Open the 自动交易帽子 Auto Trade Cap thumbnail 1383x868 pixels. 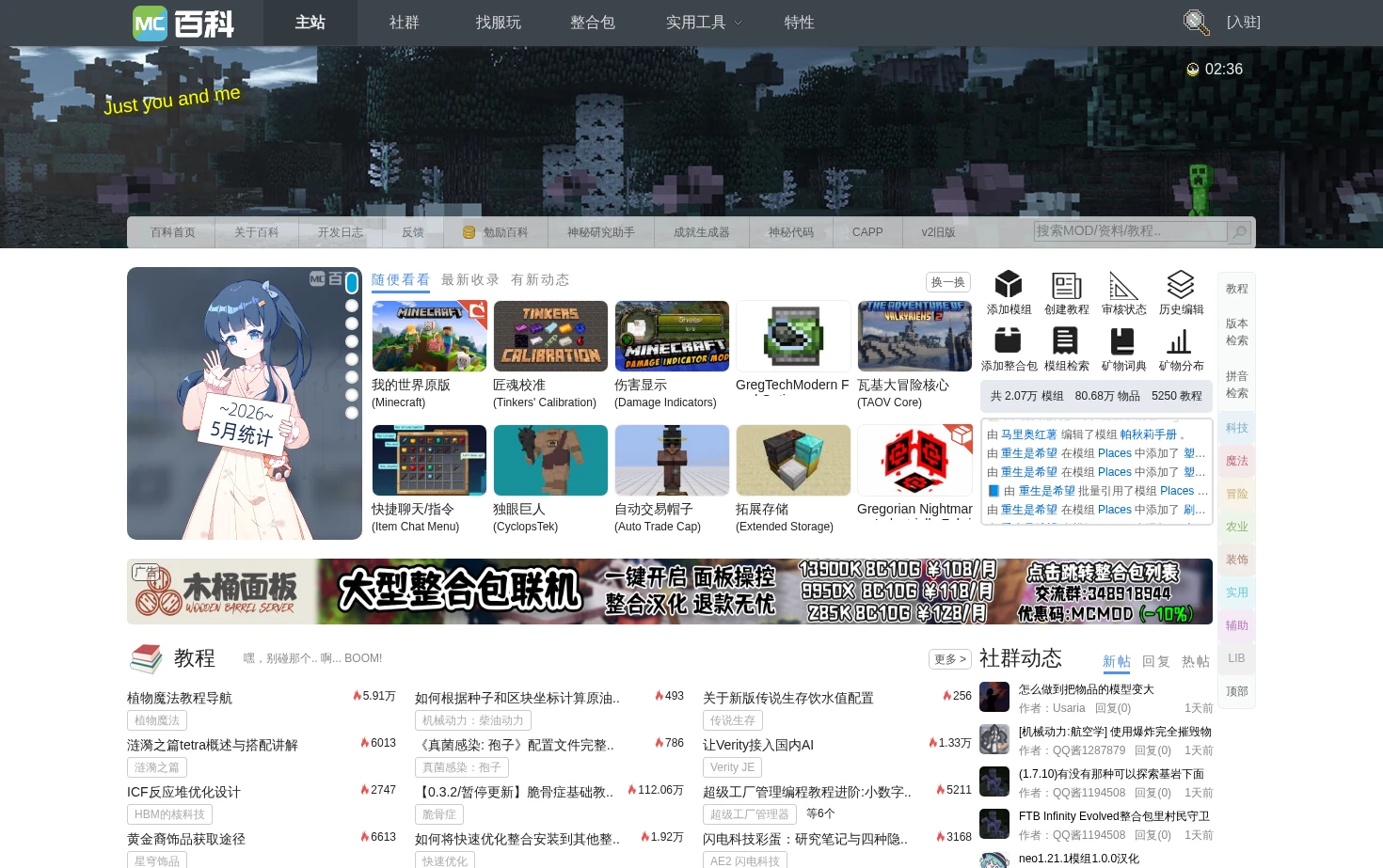672,460
